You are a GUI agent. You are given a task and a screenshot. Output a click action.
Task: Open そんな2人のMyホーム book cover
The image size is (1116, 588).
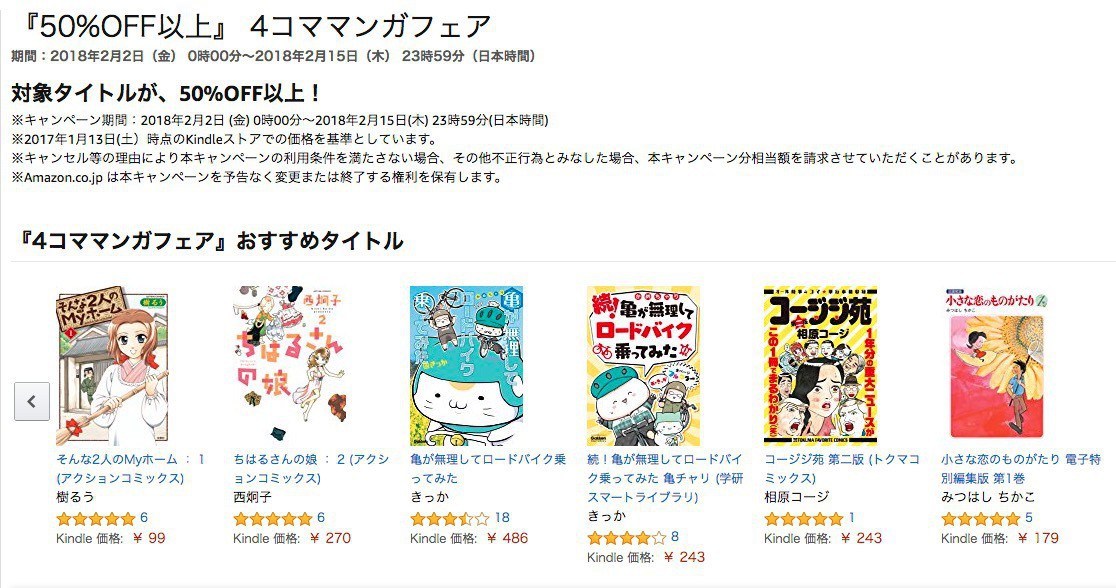coord(112,366)
